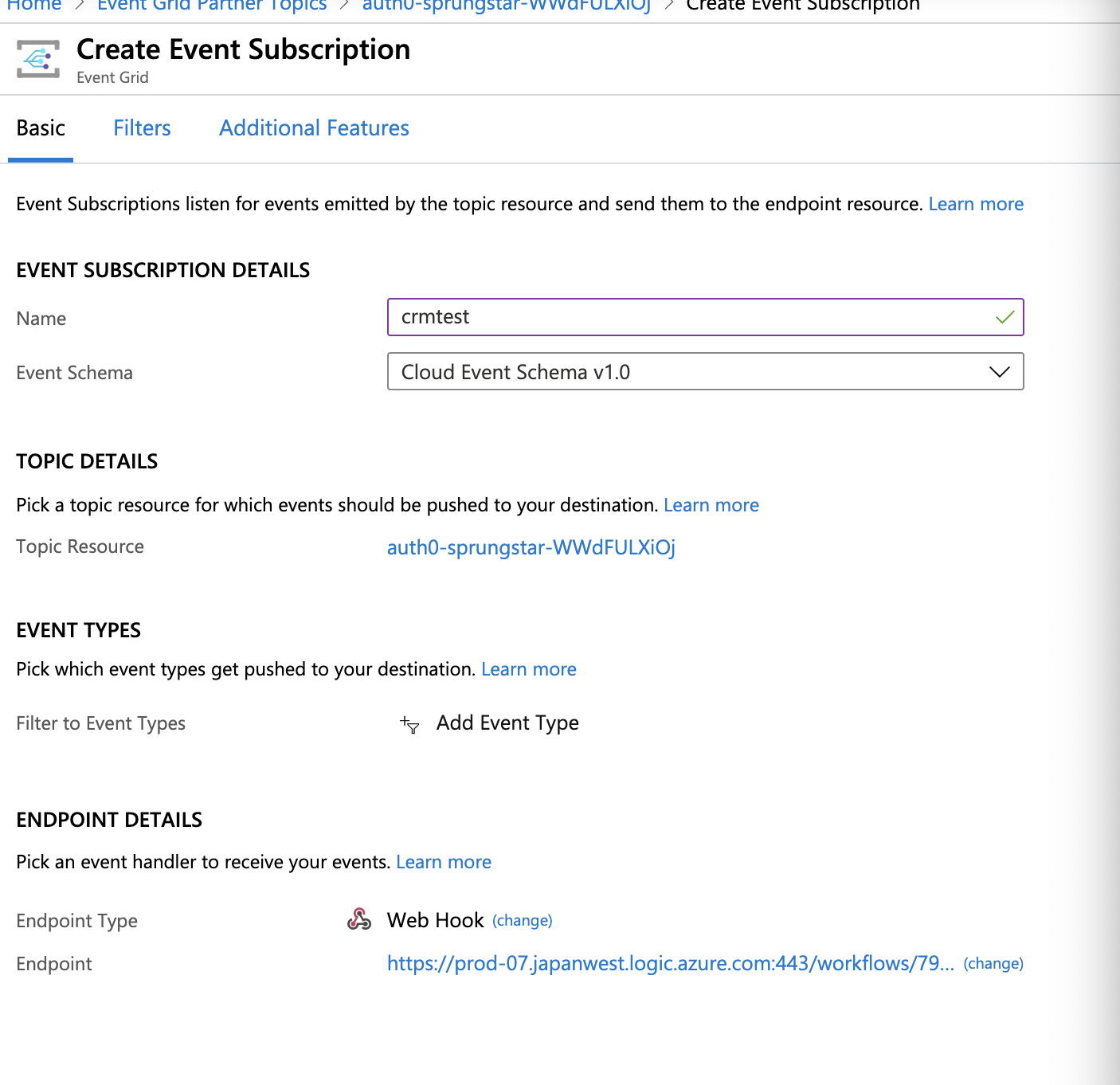Click the green checkmark in Name field

1004,317
